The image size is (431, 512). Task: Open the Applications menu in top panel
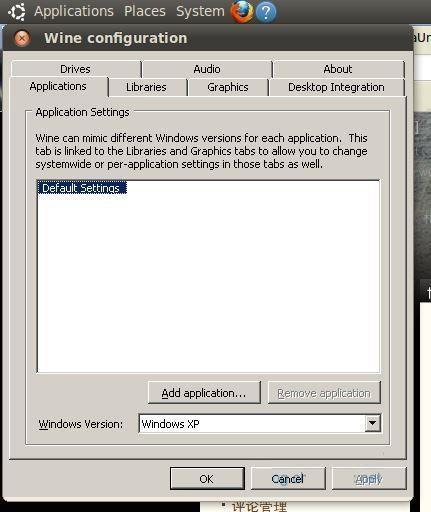click(74, 11)
